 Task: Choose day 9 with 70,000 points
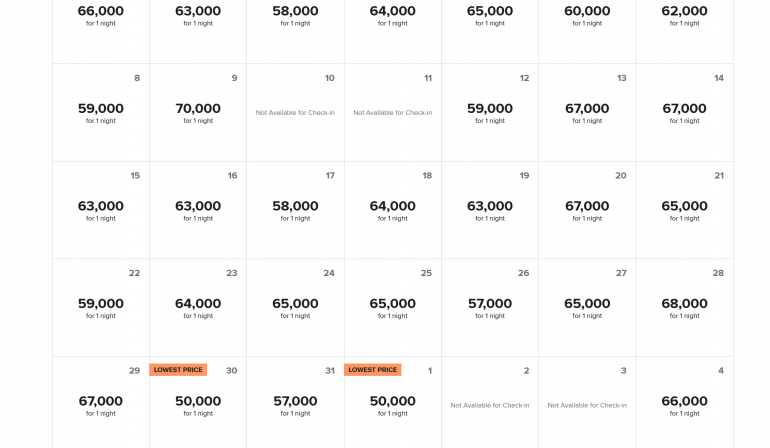[x=198, y=110]
